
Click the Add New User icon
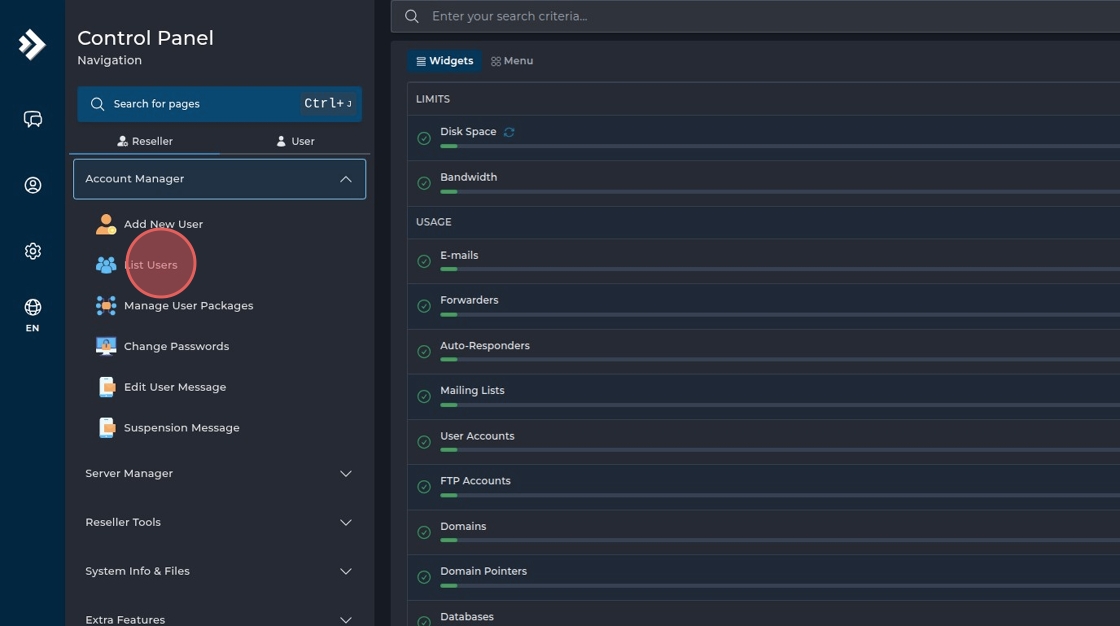106,224
